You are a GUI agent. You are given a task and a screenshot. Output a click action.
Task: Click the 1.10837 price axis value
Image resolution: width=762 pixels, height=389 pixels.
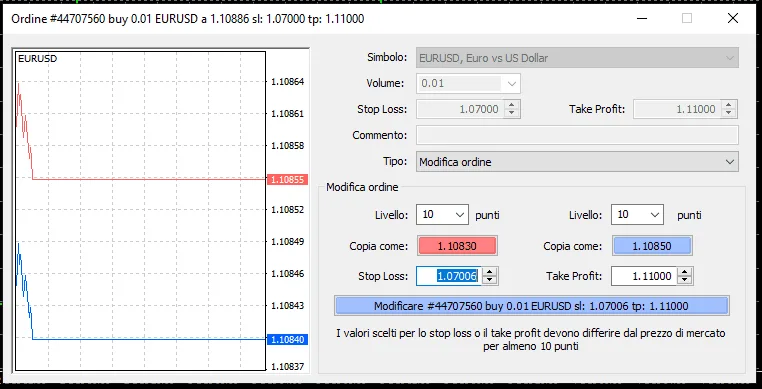coord(288,367)
